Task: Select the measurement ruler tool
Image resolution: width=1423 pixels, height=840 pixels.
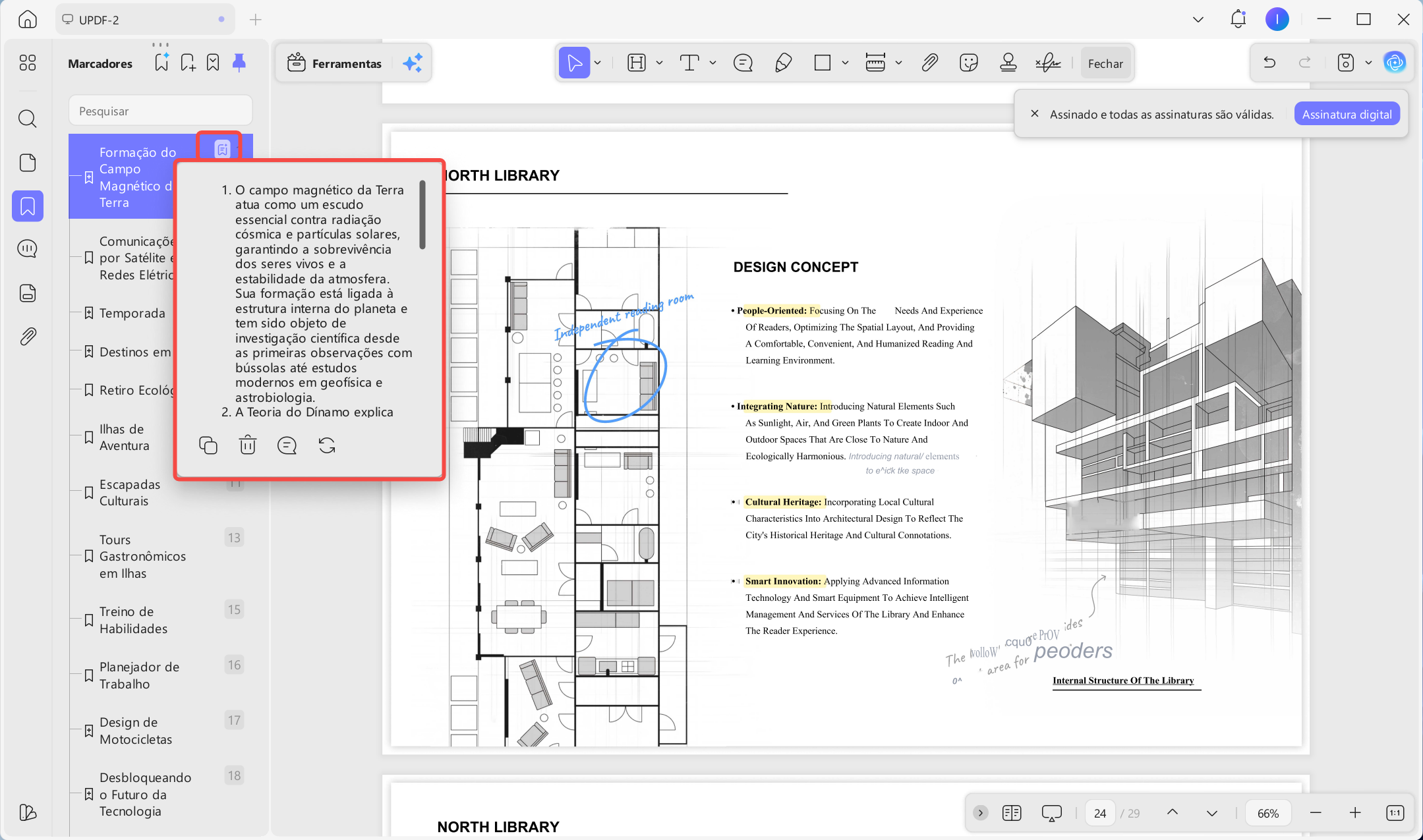Action: coord(875,63)
